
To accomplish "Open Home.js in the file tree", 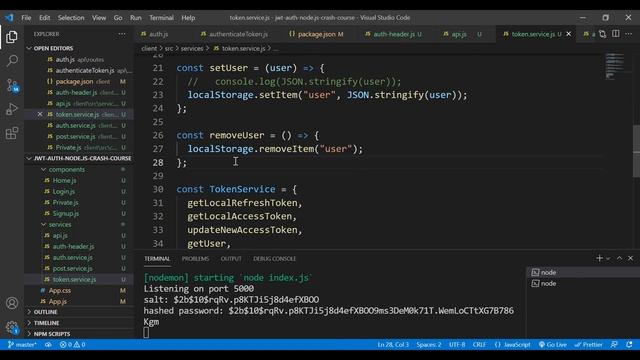I will coord(64,180).
